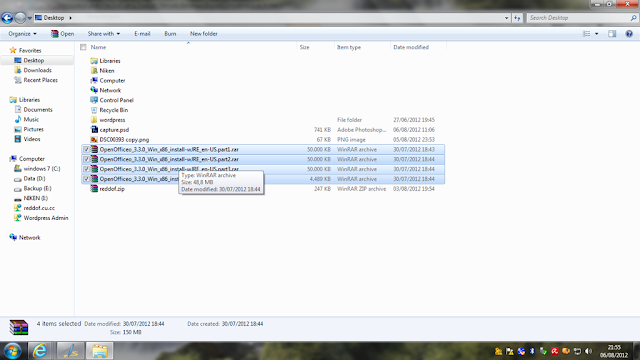640x360 pixels.
Task: Select Desktop under Favorites
Action: [x=33, y=60]
